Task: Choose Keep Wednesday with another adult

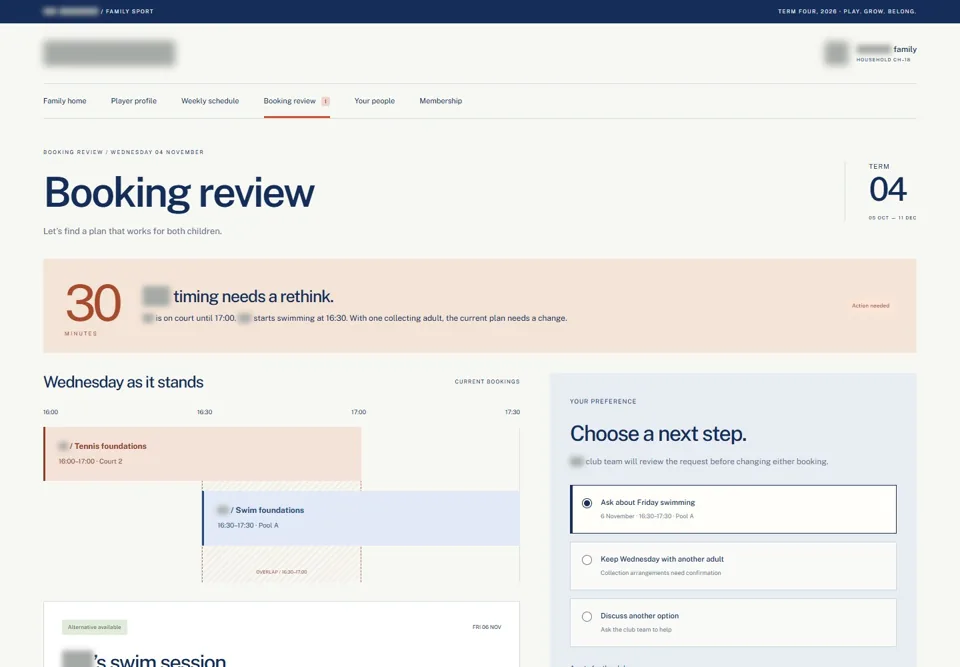Action: coord(733,565)
